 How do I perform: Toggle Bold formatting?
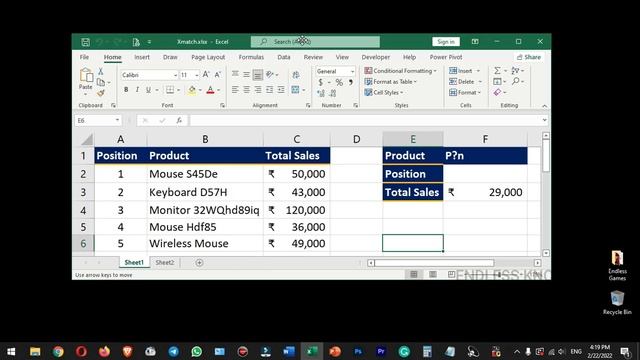[126, 90]
